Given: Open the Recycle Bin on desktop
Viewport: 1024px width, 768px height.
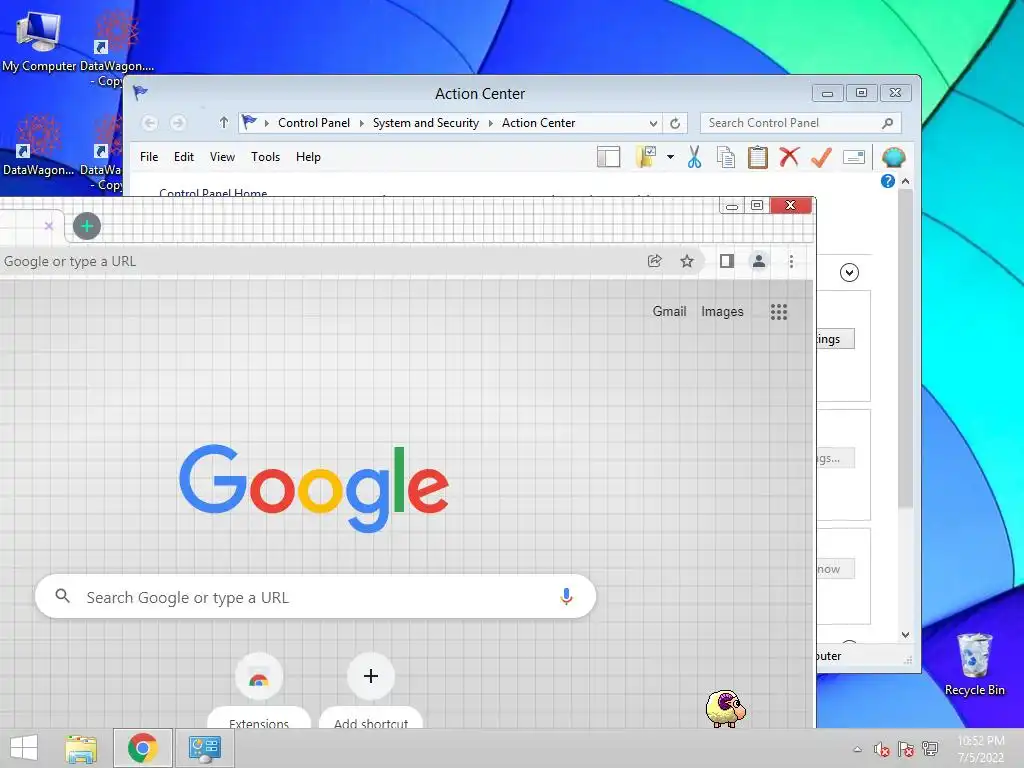Looking at the screenshot, I should coord(974,665).
